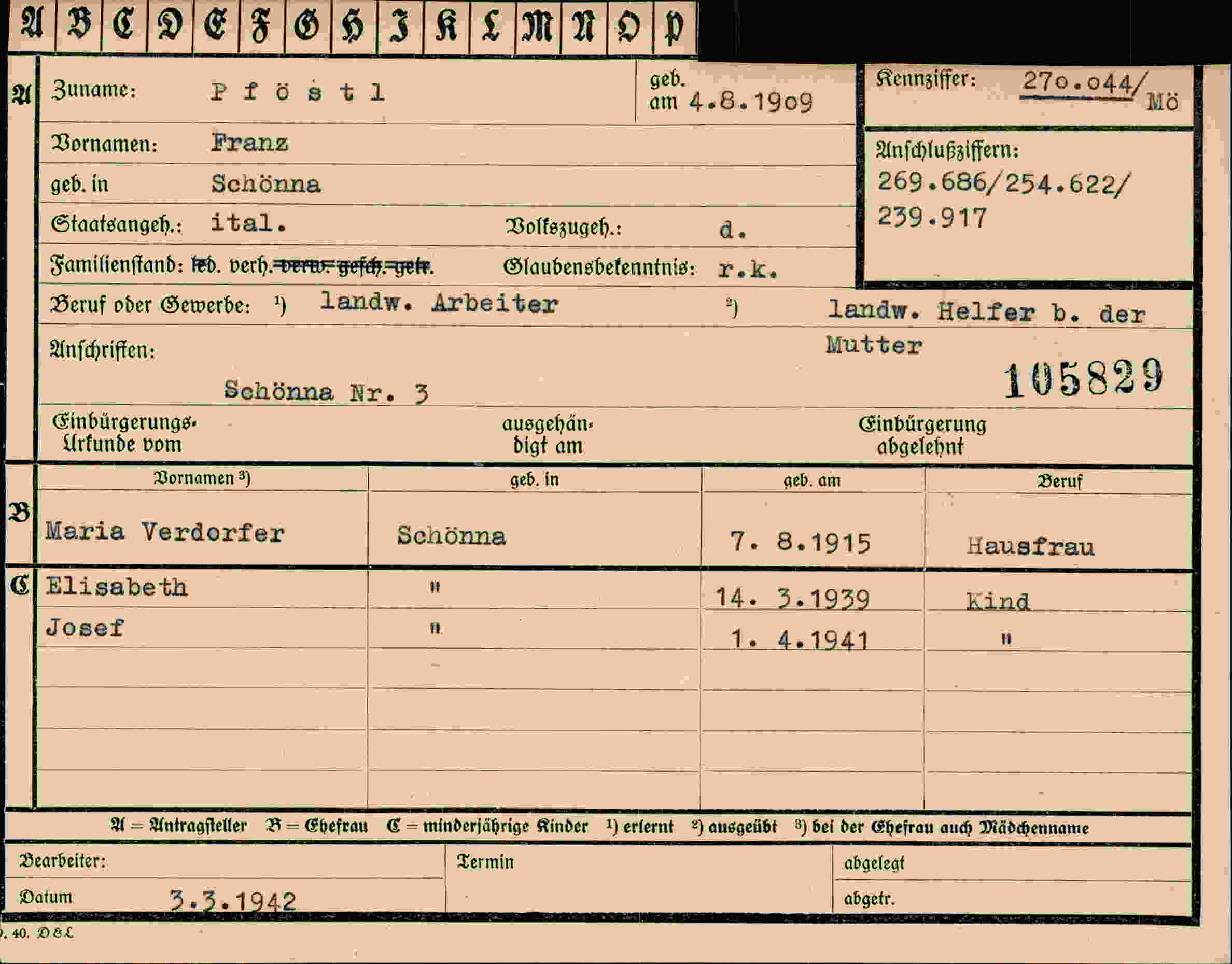Click Josef's birth date '1. 4.1941'
This screenshot has width=1232, height=964.
pyautogui.click(x=800, y=640)
